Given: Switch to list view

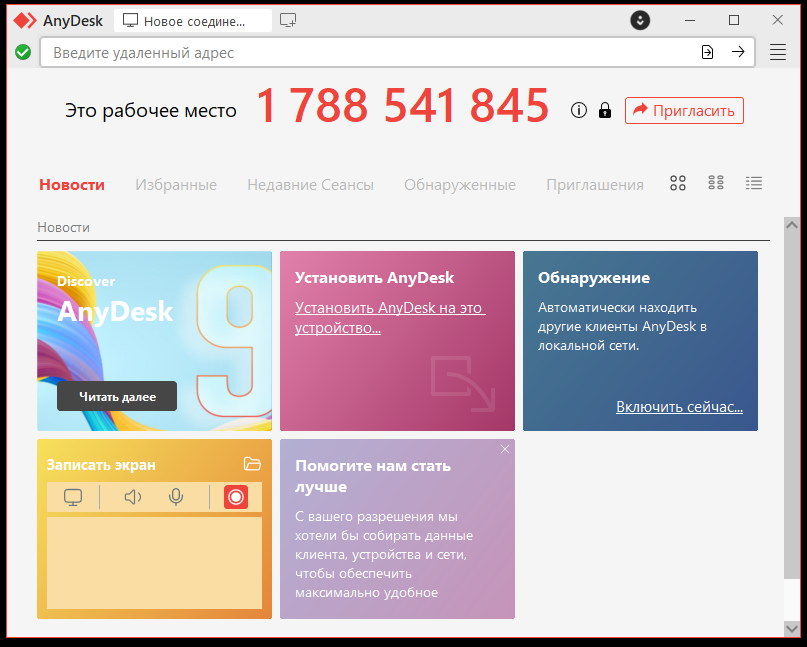Looking at the screenshot, I should [x=754, y=183].
